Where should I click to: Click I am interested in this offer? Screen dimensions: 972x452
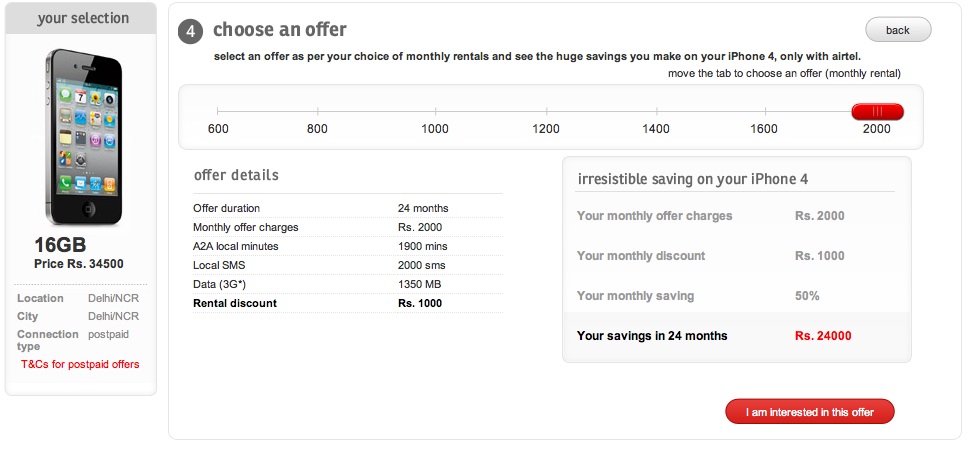(x=809, y=411)
